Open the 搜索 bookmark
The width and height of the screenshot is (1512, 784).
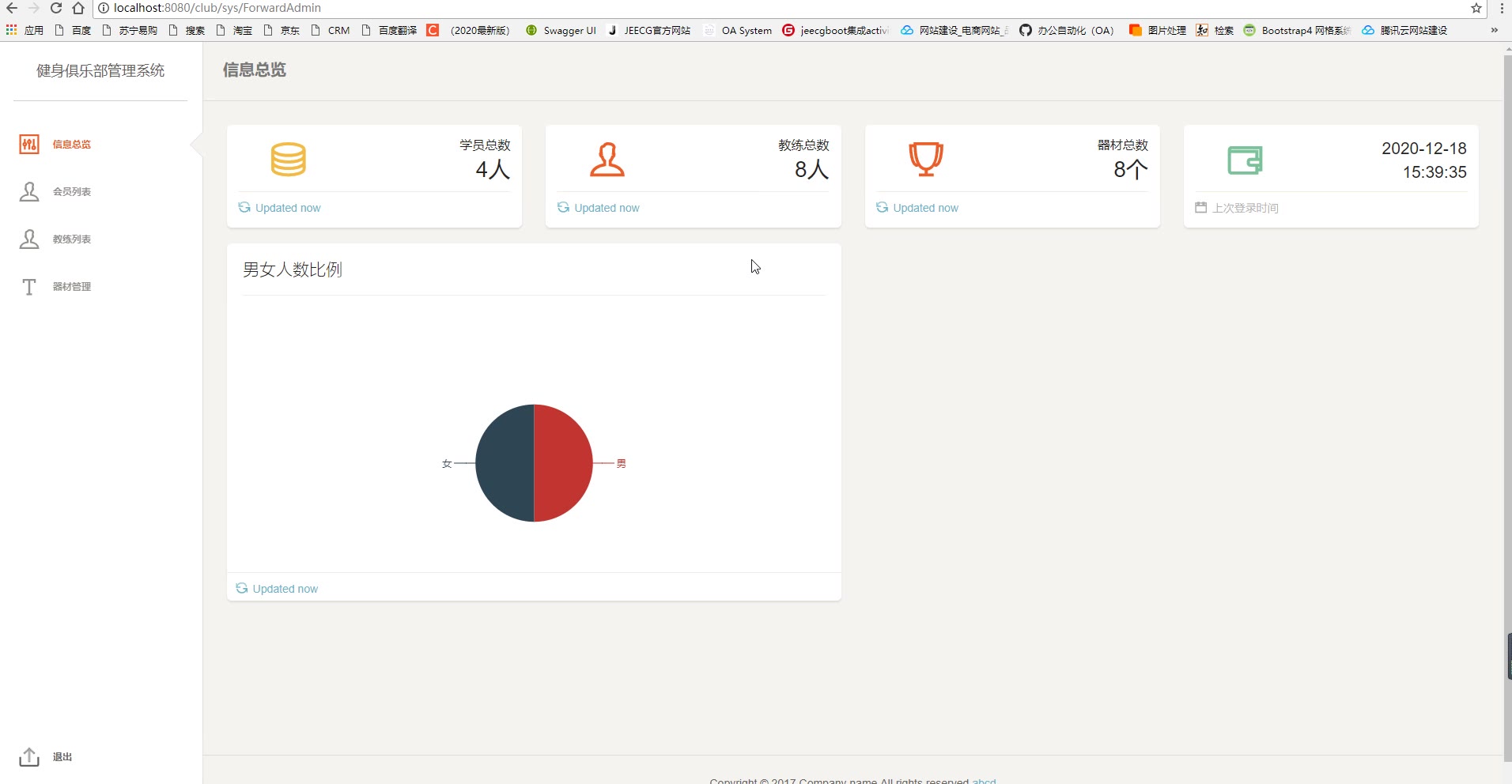click(187, 30)
